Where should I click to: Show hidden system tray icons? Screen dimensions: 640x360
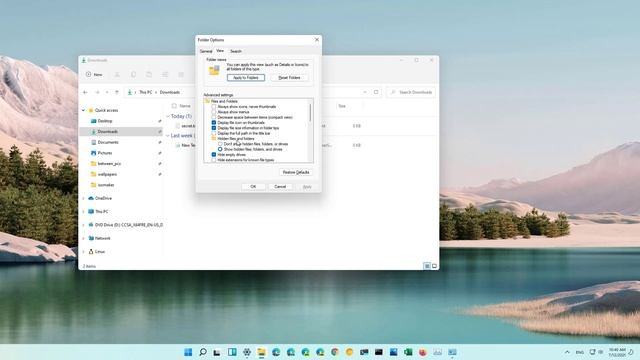click(567, 352)
